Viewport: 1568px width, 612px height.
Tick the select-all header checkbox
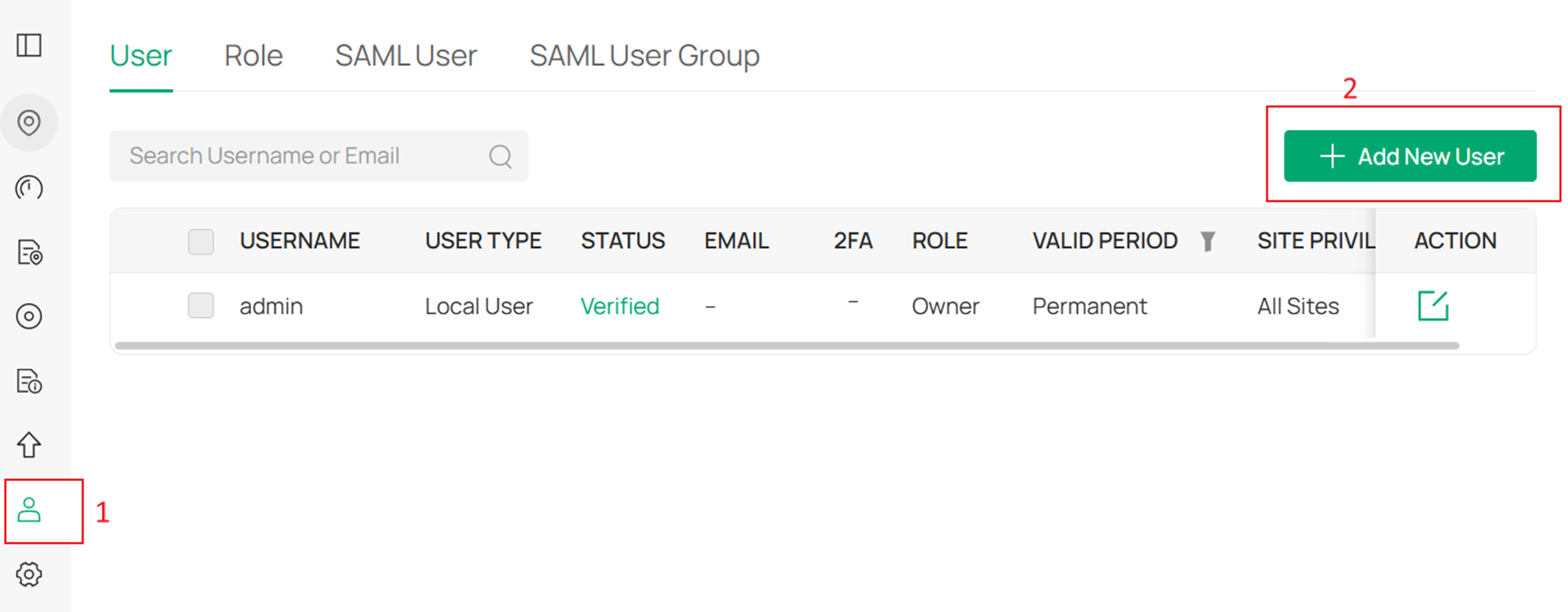pos(201,242)
